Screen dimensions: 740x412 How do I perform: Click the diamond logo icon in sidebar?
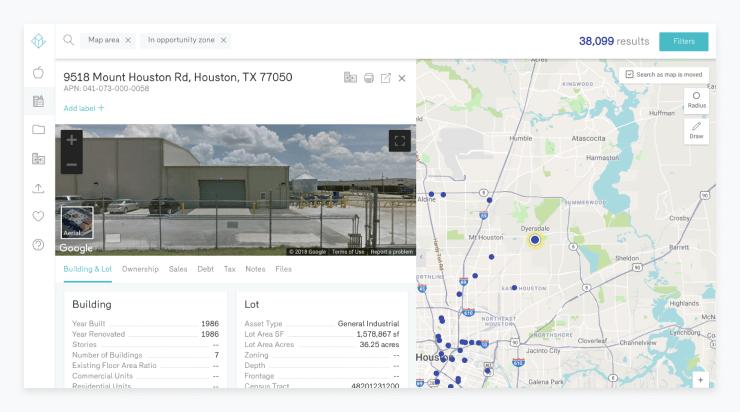pyautogui.click(x=38, y=41)
